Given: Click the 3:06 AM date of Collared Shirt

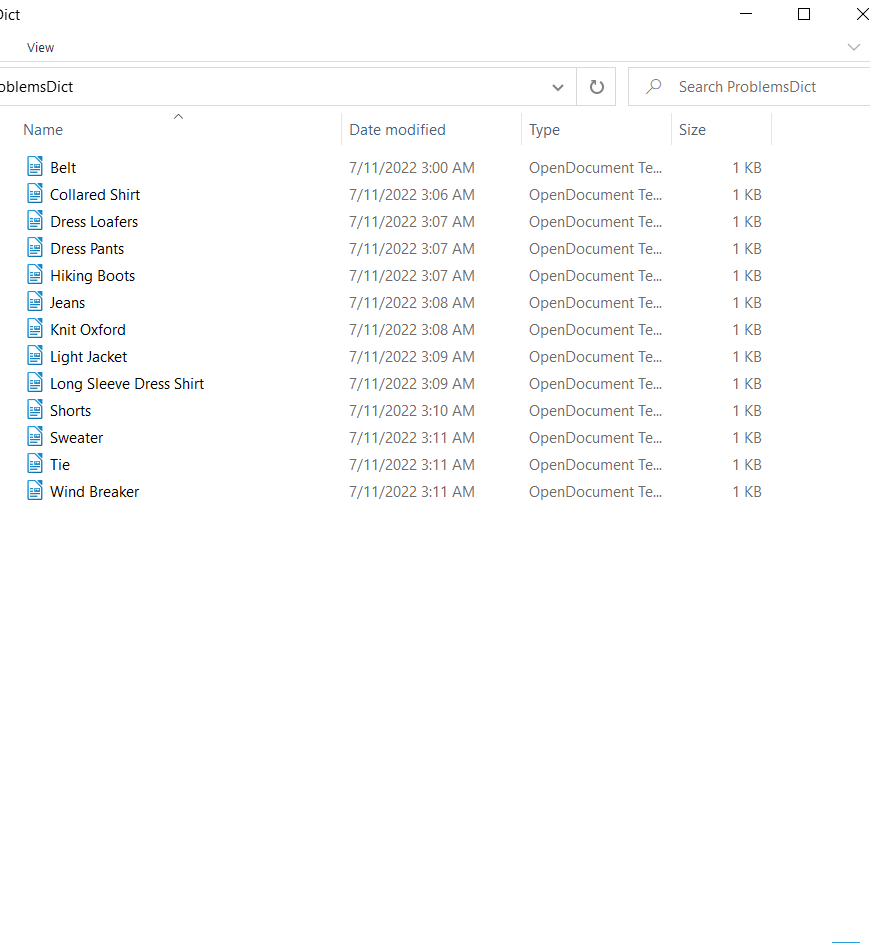Looking at the screenshot, I should (x=412, y=195).
